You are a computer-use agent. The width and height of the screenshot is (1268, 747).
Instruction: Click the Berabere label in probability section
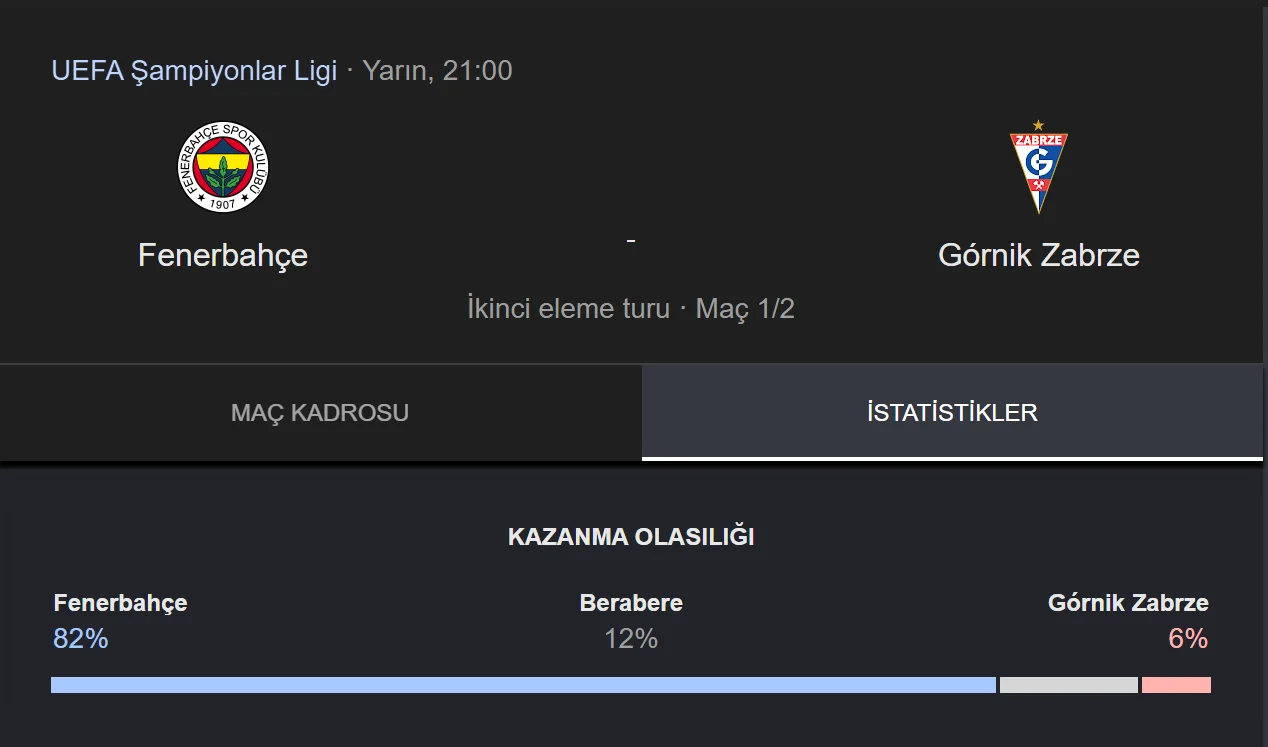[x=631, y=603]
